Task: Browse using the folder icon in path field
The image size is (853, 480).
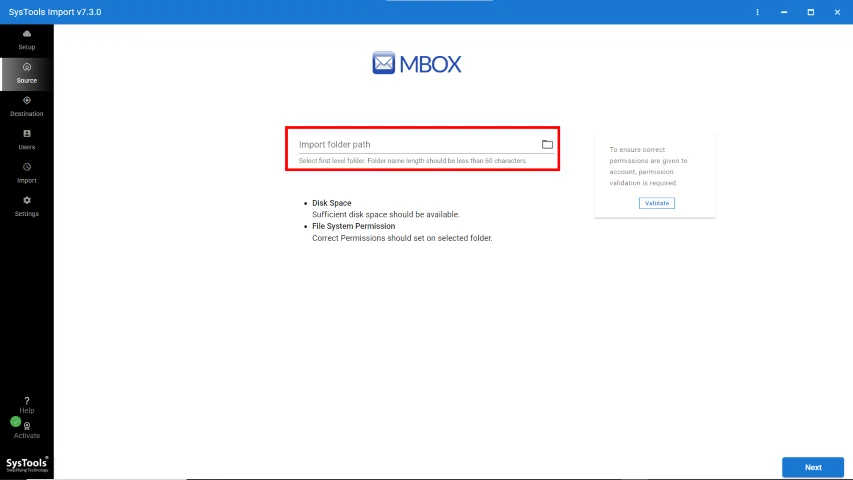Action: click(547, 144)
